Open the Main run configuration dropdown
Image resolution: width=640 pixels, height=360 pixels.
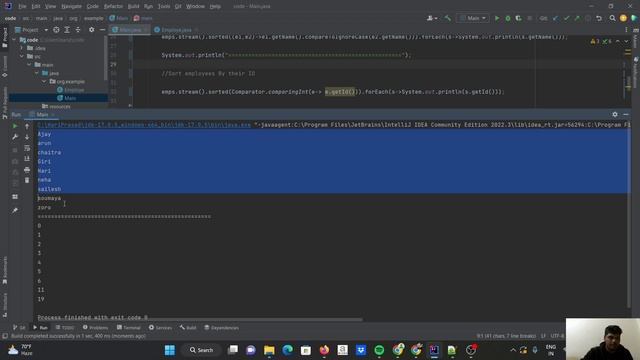tap(473, 18)
